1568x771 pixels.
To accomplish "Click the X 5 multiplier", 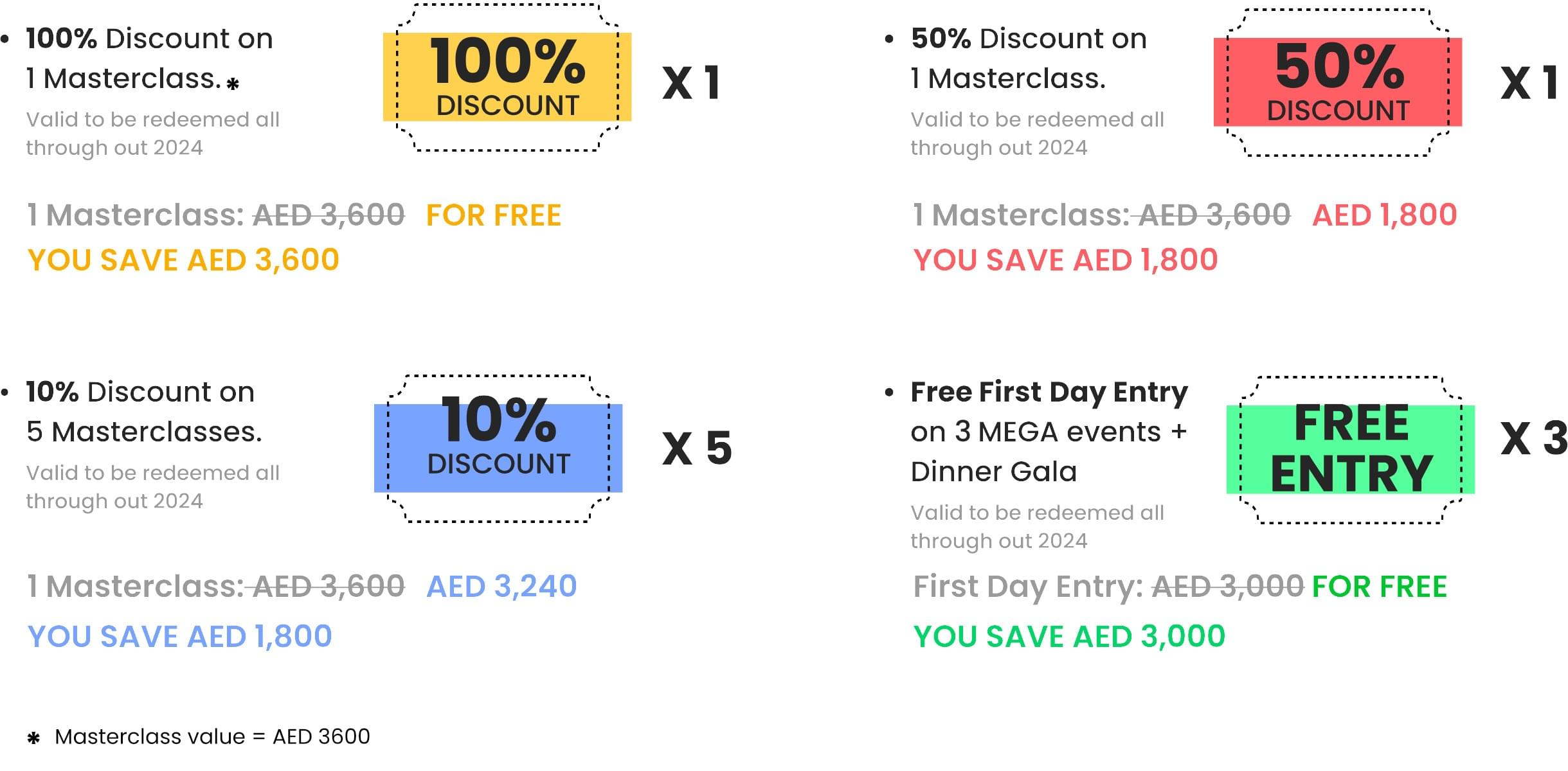I will click(x=697, y=448).
